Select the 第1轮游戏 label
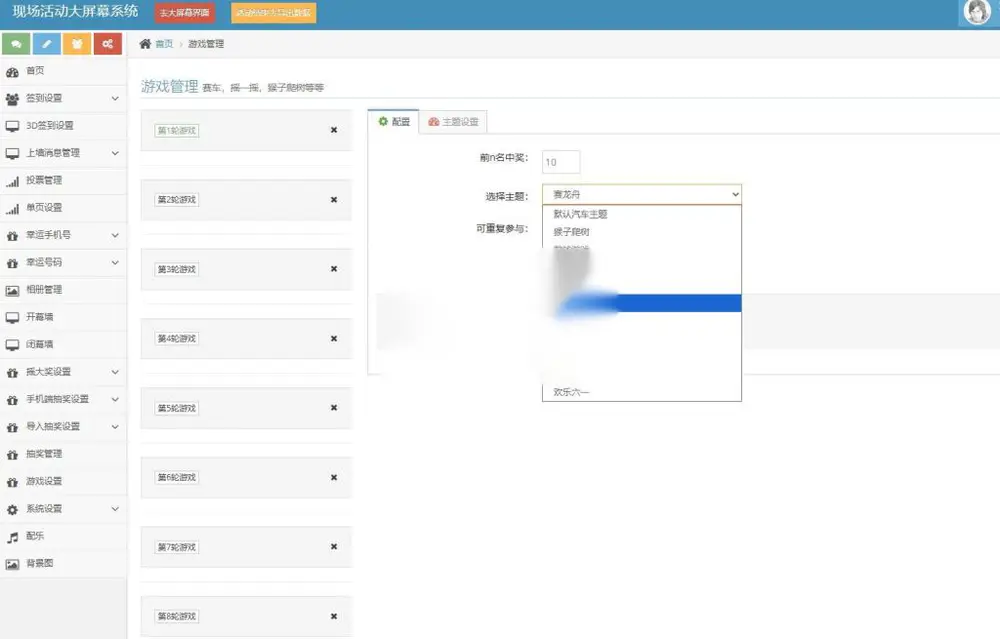The image size is (1000, 639). [177, 131]
